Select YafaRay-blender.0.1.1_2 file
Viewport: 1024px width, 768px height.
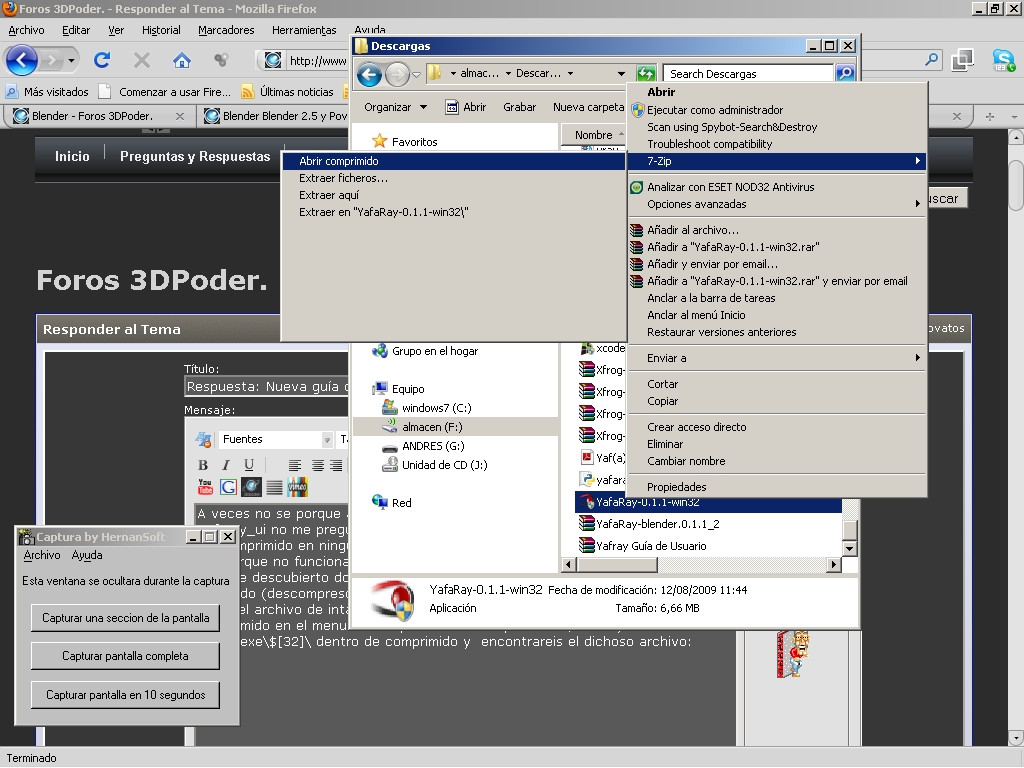click(648, 524)
